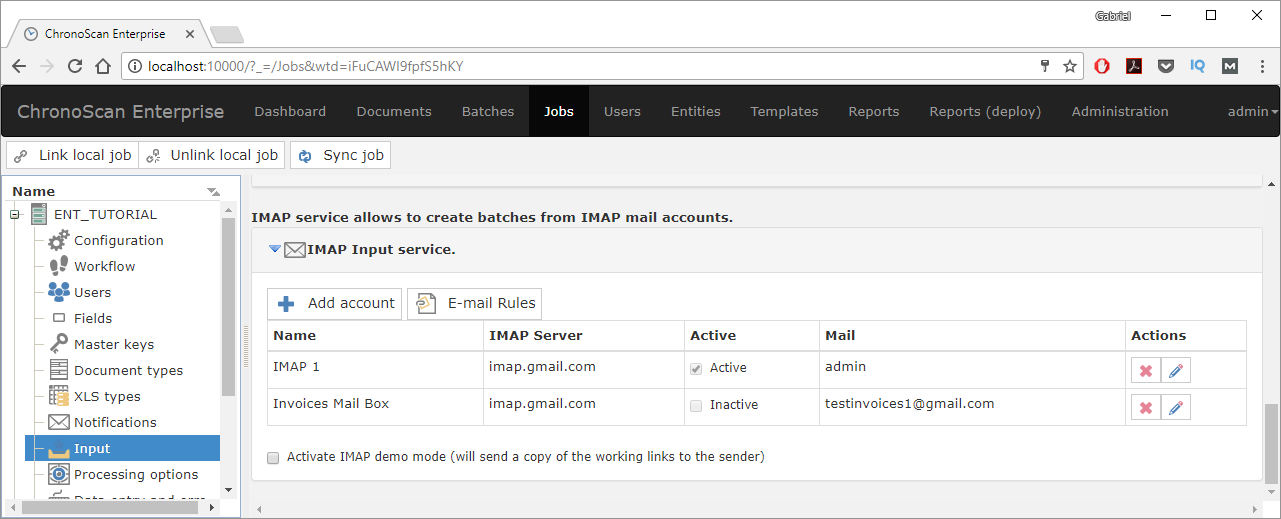Click the Link local job button
1281x519 pixels.
71,155
